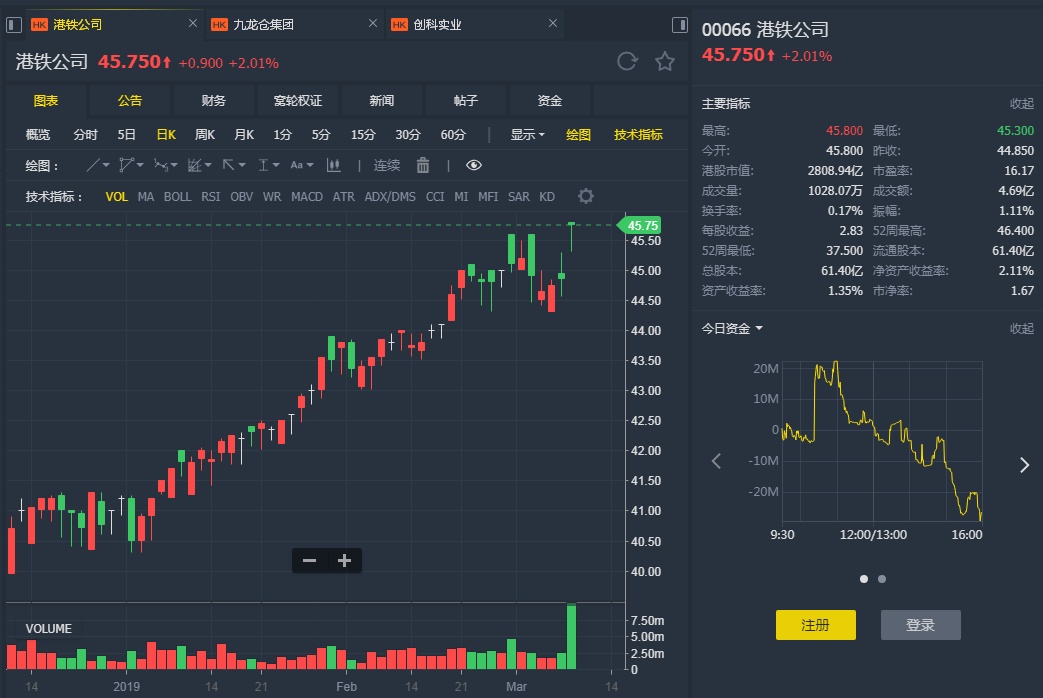Screen dimensions: 1043x698
Task: Switch chart to 周K weekly candles
Action: 204,134
